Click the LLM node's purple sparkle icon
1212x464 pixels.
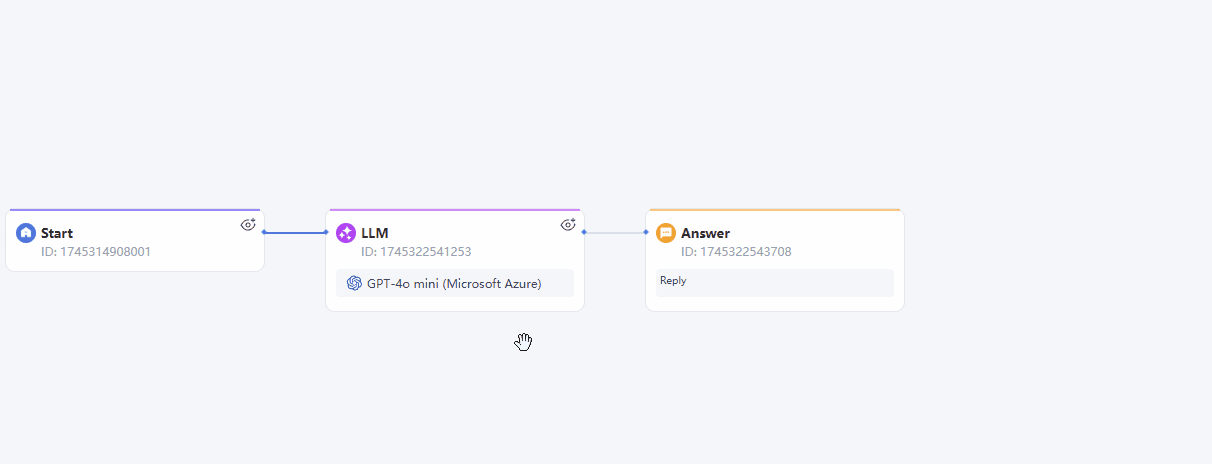pyautogui.click(x=346, y=233)
